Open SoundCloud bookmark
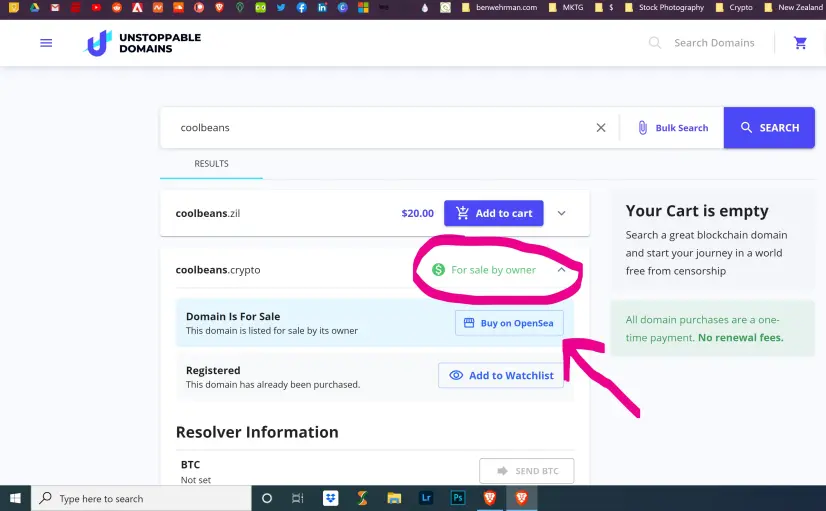Image resolution: width=826 pixels, height=511 pixels. (178, 7)
